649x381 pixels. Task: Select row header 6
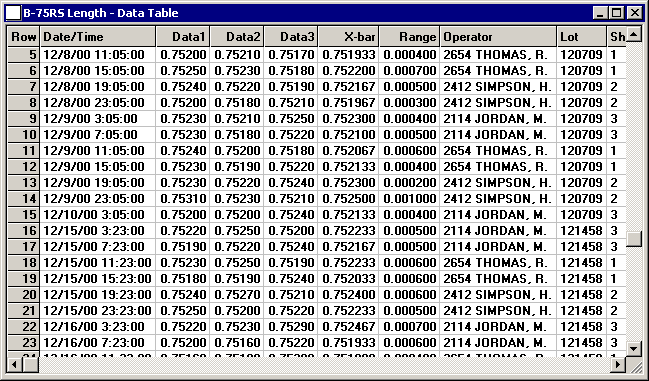pyautogui.click(x=24, y=71)
